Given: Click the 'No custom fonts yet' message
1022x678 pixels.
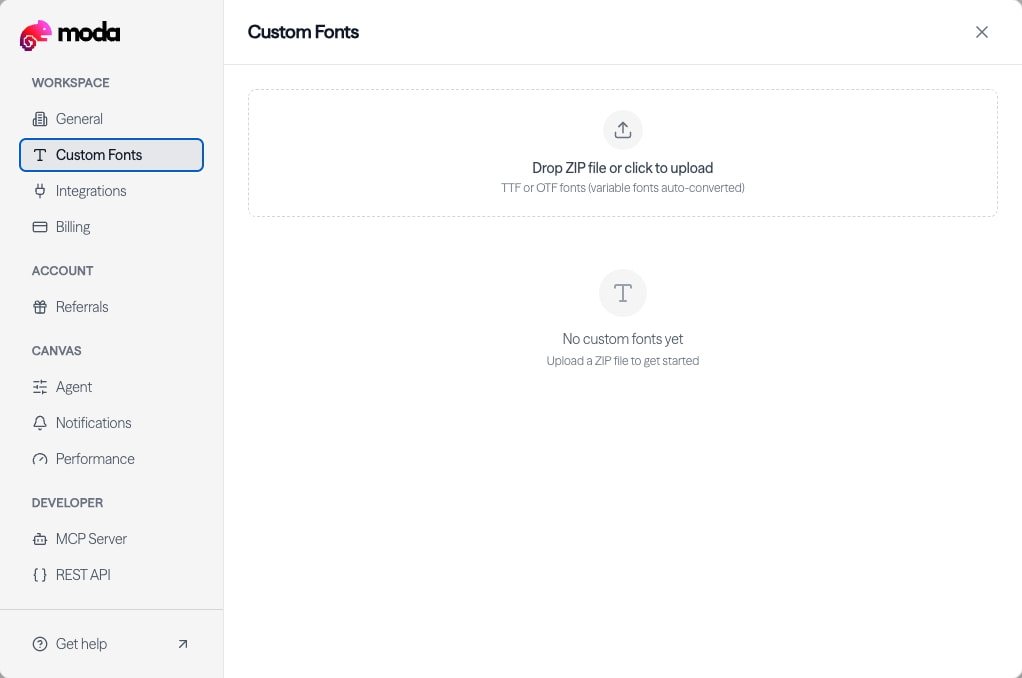Looking at the screenshot, I should click(x=622, y=339).
